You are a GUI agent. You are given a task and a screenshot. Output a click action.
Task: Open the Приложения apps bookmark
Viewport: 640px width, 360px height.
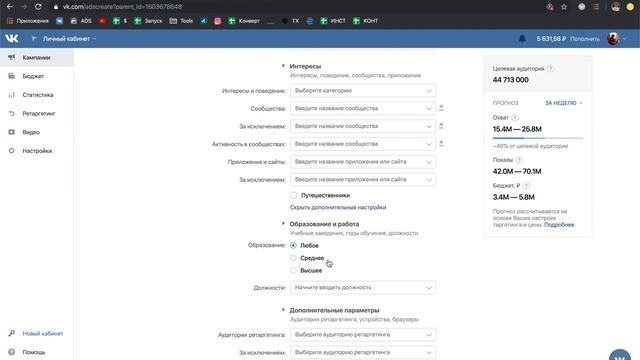click(28, 21)
